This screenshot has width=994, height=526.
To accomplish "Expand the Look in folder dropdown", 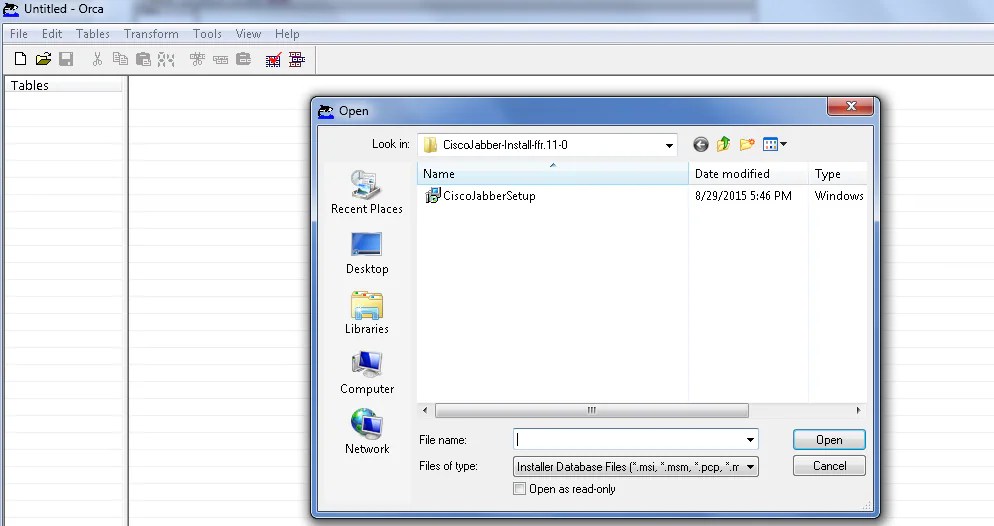I will pos(669,145).
